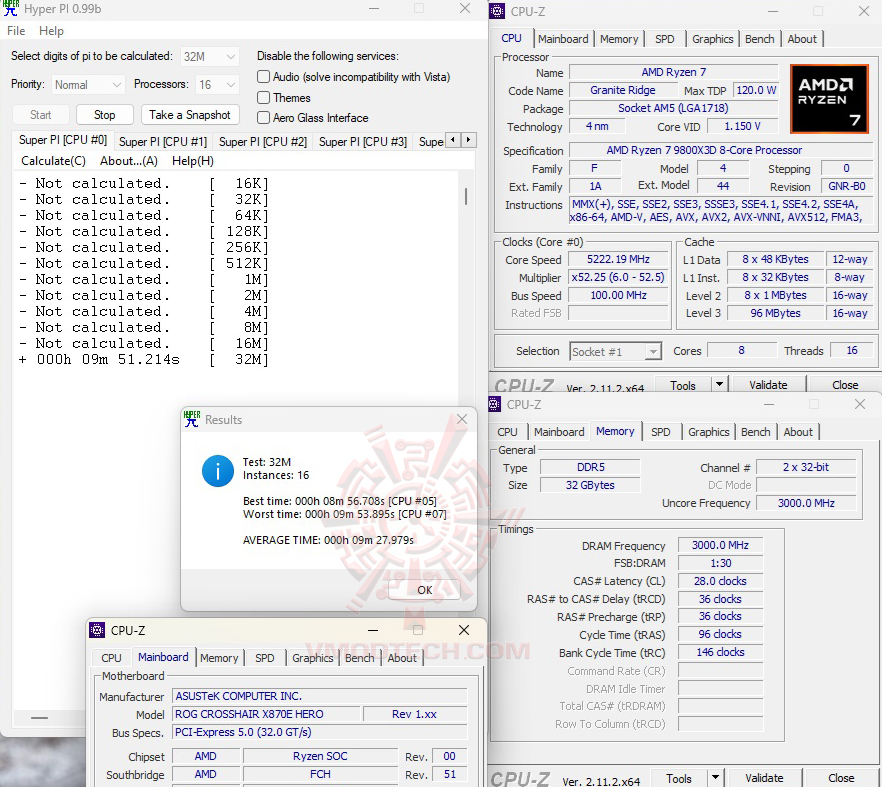This screenshot has height=787, width=882.
Task: Click the motherboard Model field ROG CROSSHAIR X870E HERO
Action: 266,714
